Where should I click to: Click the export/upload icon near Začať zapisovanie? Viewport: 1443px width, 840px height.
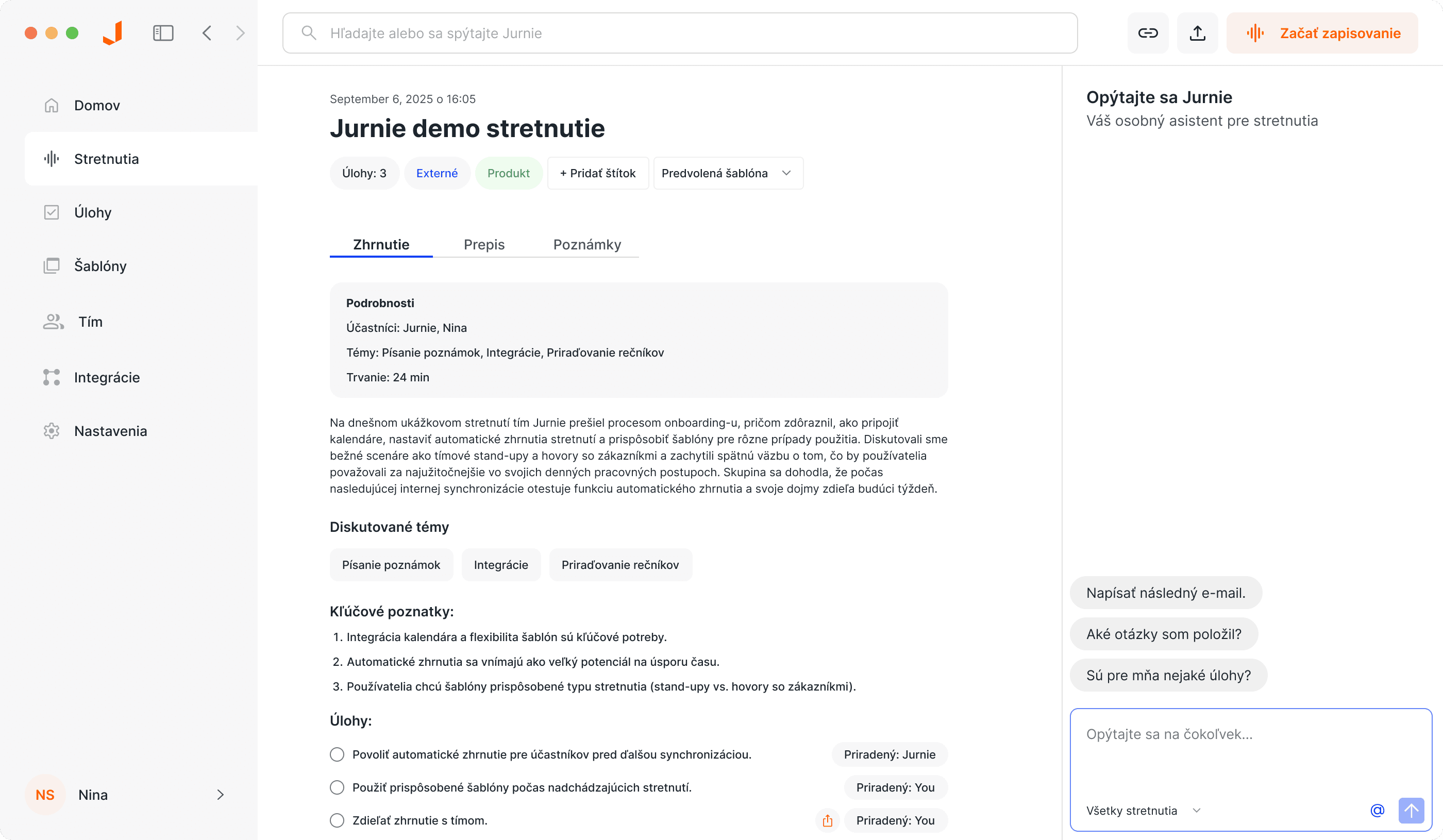pyautogui.click(x=1197, y=32)
